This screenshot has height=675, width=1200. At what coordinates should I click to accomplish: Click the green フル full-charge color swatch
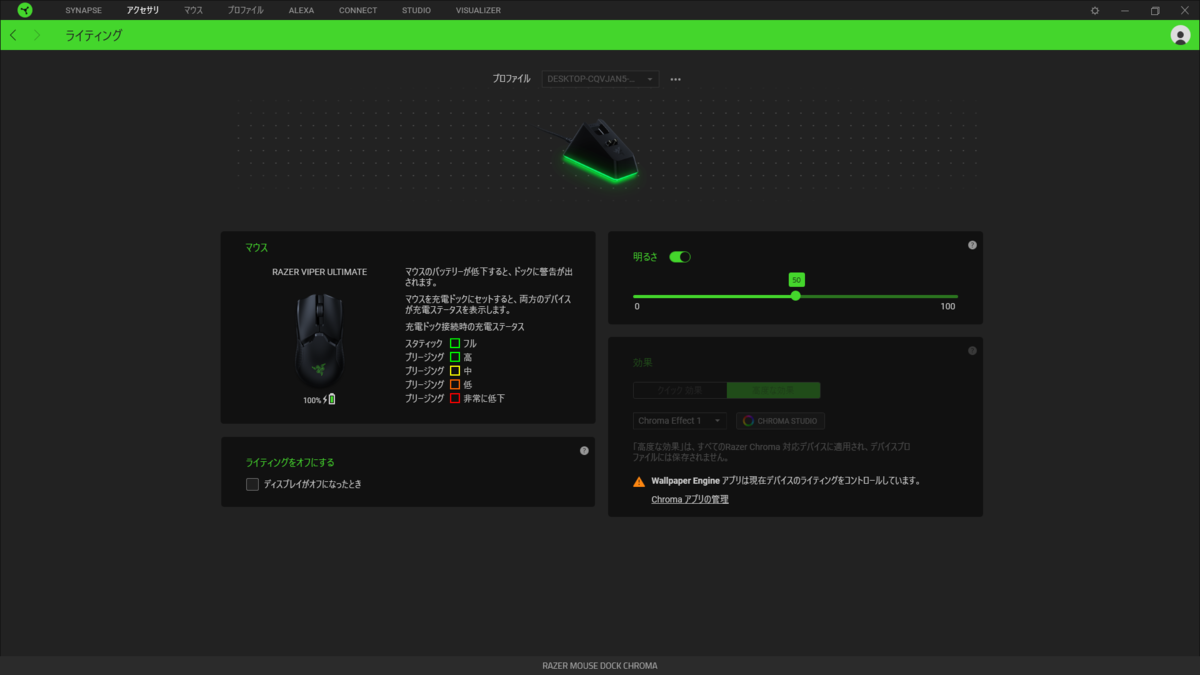(455, 343)
